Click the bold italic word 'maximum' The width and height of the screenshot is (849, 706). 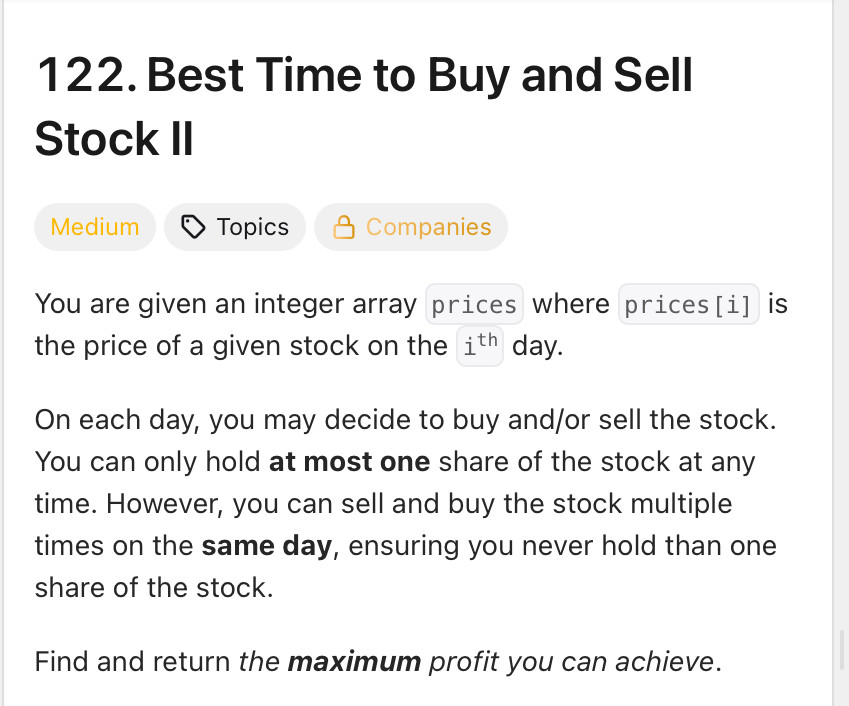click(x=354, y=662)
